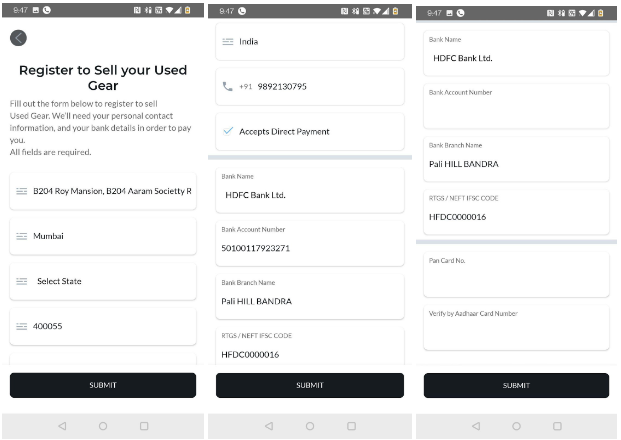This screenshot has width=621, height=440.
Task: Click the list icon beside India
Action: 228,42
